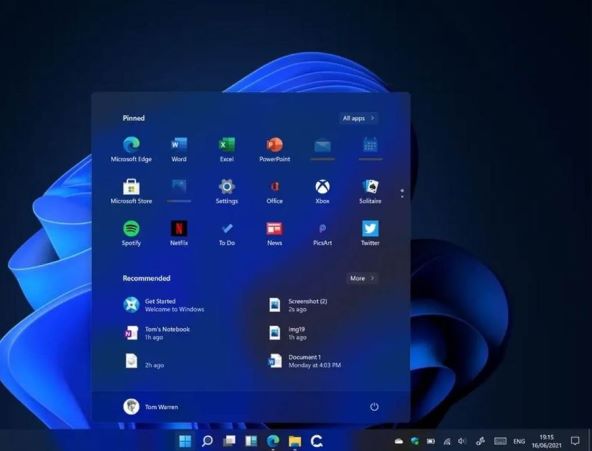
Task: Open the img19 recommended file
Action: pos(287,333)
